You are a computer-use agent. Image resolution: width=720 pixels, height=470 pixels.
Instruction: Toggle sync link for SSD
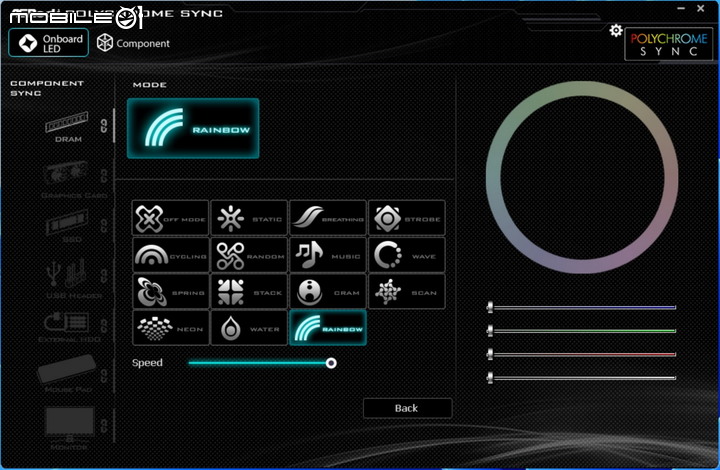104,225
